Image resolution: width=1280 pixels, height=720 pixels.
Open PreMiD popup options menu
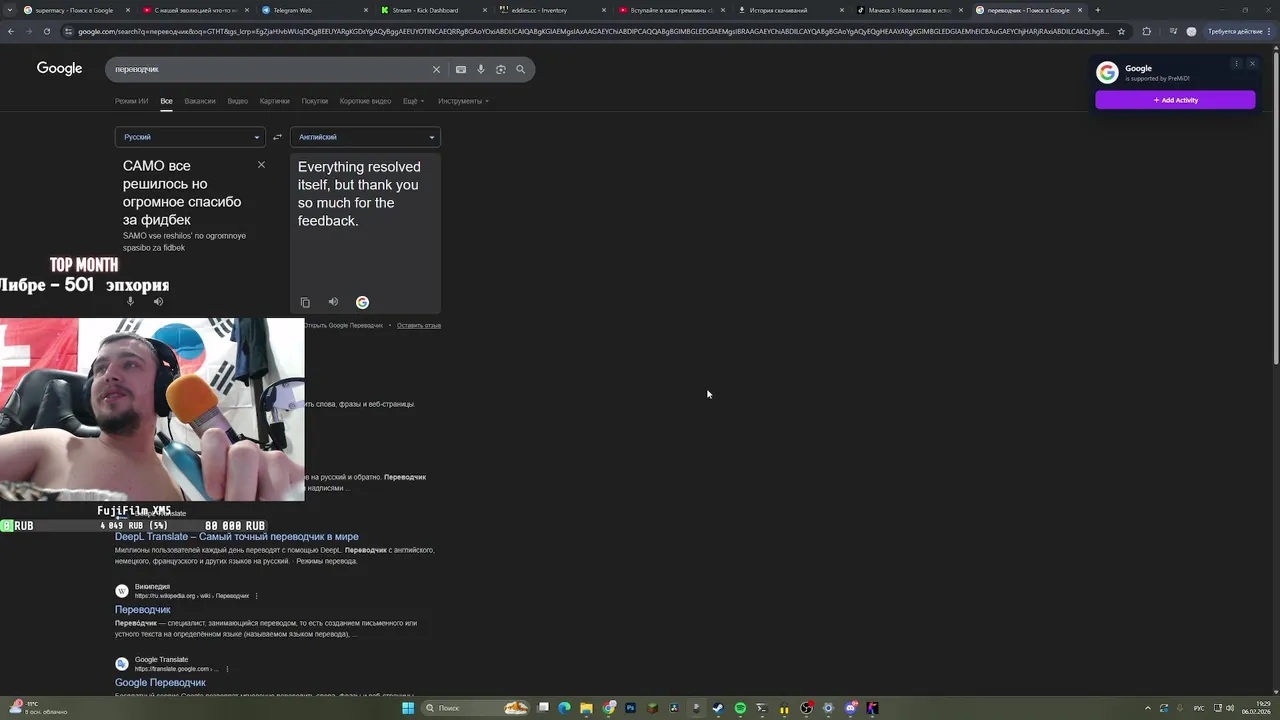click(x=1236, y=64)
